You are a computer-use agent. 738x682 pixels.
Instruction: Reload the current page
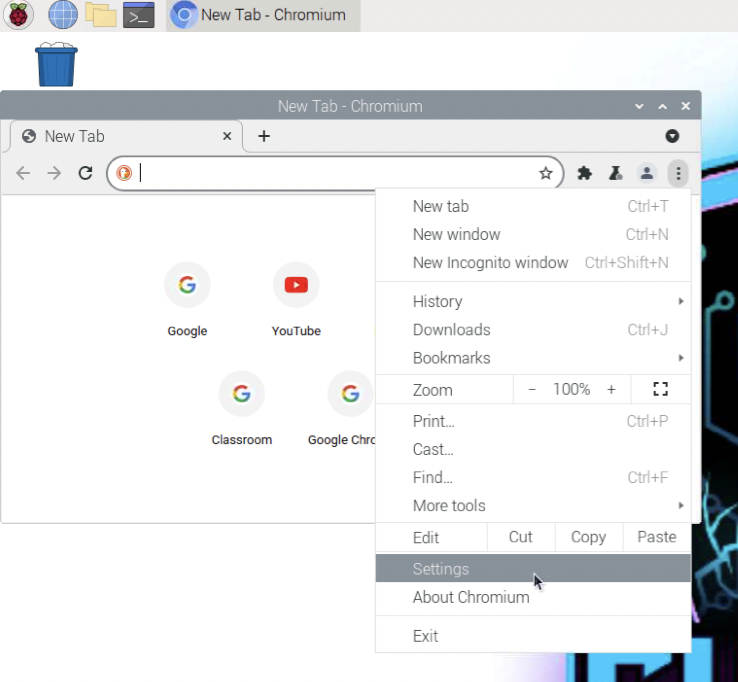coord(85,173)
